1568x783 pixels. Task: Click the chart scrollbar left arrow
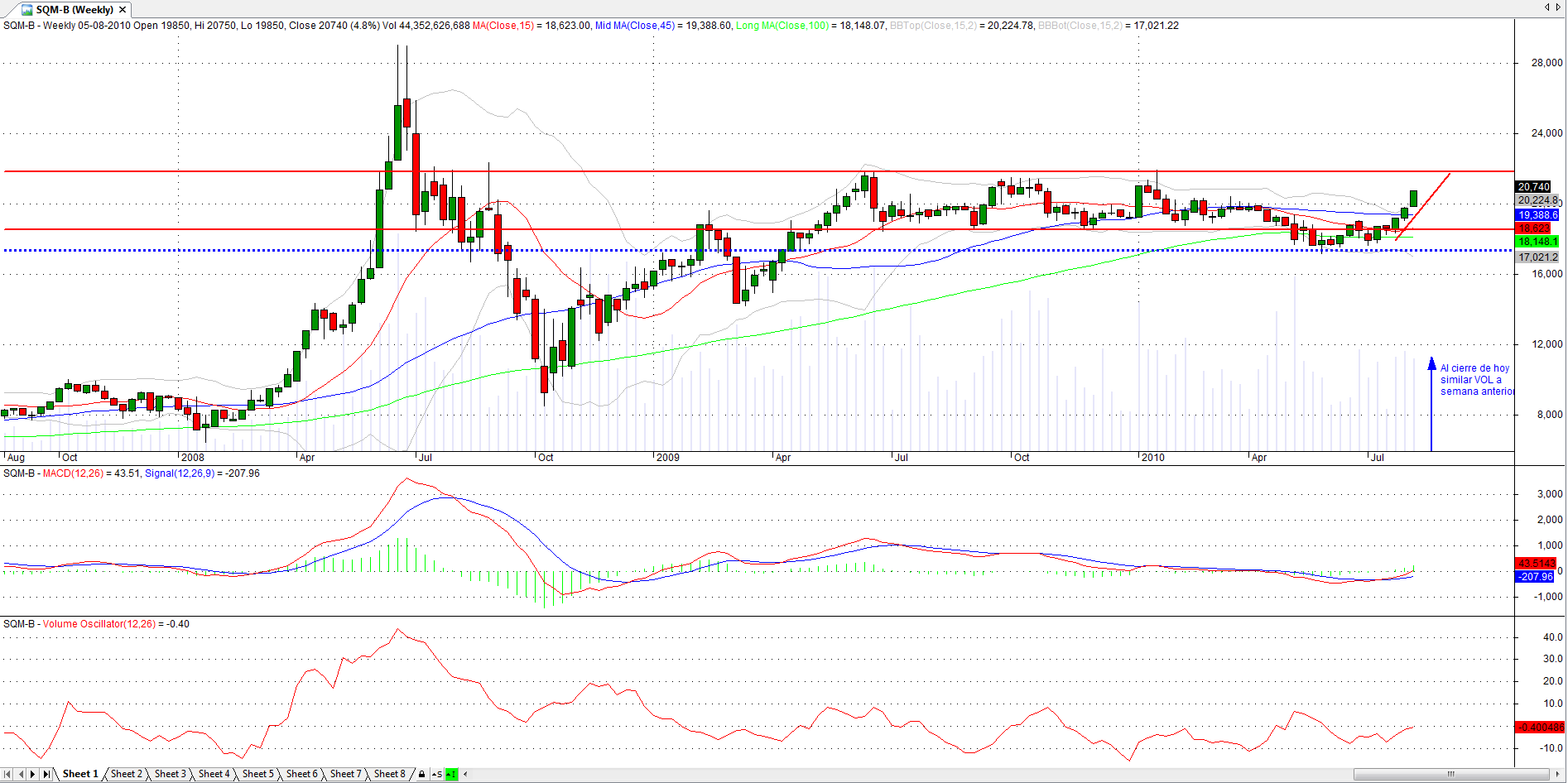[x=465, y=775]
